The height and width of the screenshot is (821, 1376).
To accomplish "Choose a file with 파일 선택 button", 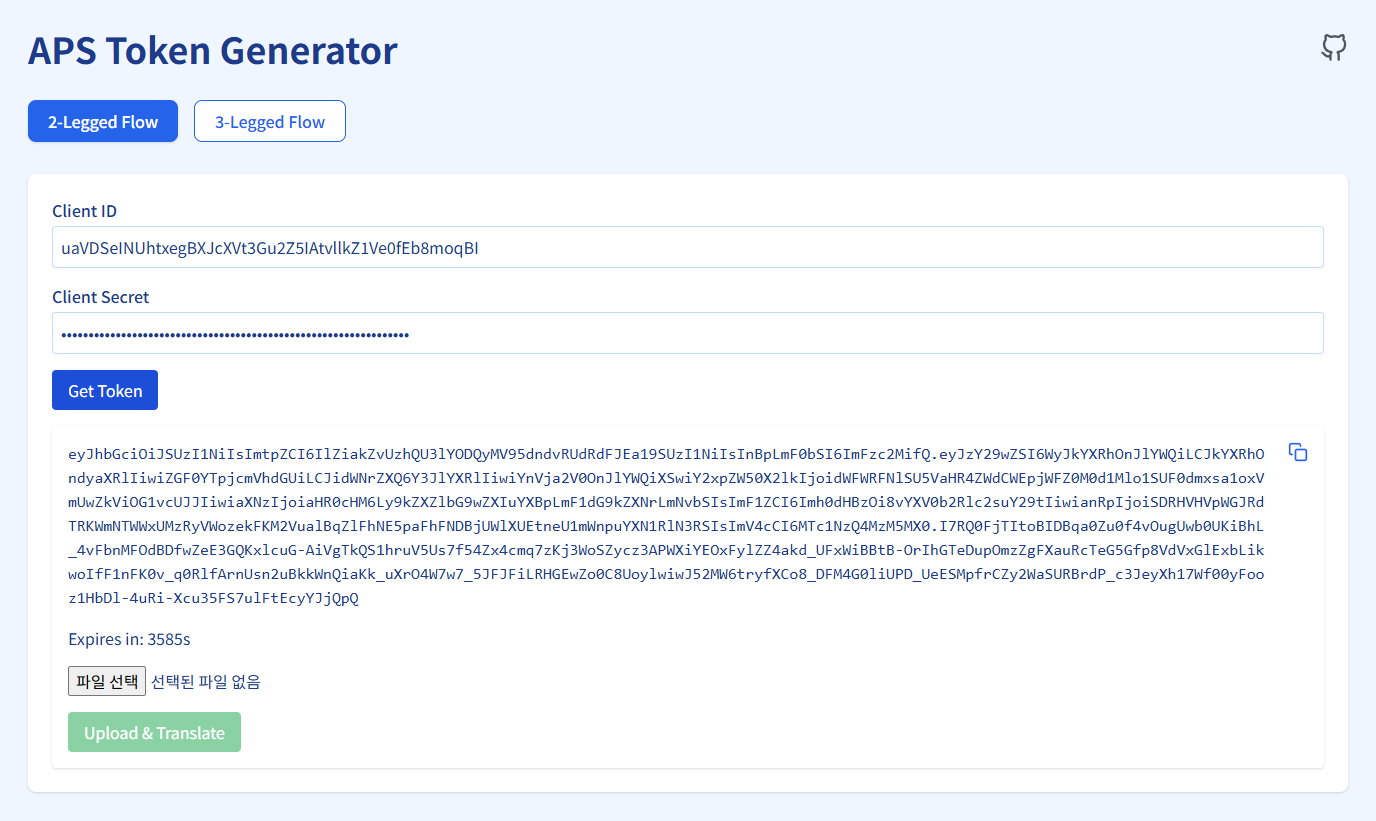I will 107,681.
